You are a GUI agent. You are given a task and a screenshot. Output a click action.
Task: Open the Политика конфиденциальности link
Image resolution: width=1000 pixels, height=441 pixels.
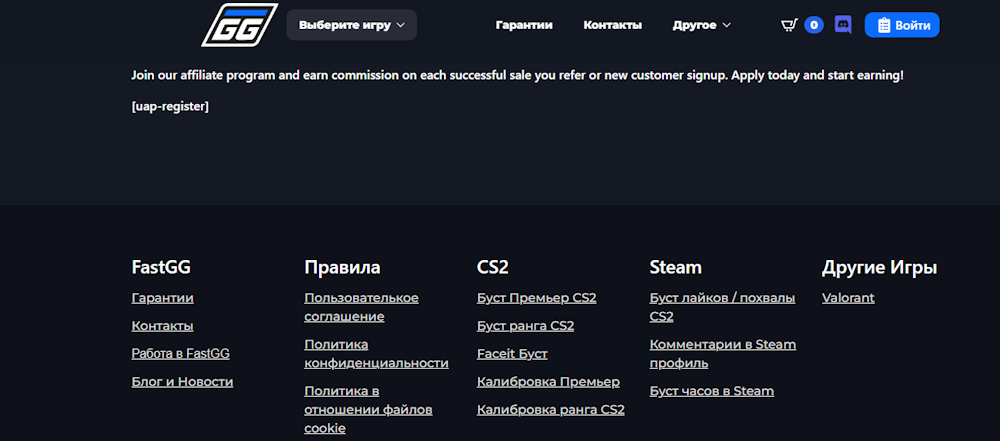point(376,353)
